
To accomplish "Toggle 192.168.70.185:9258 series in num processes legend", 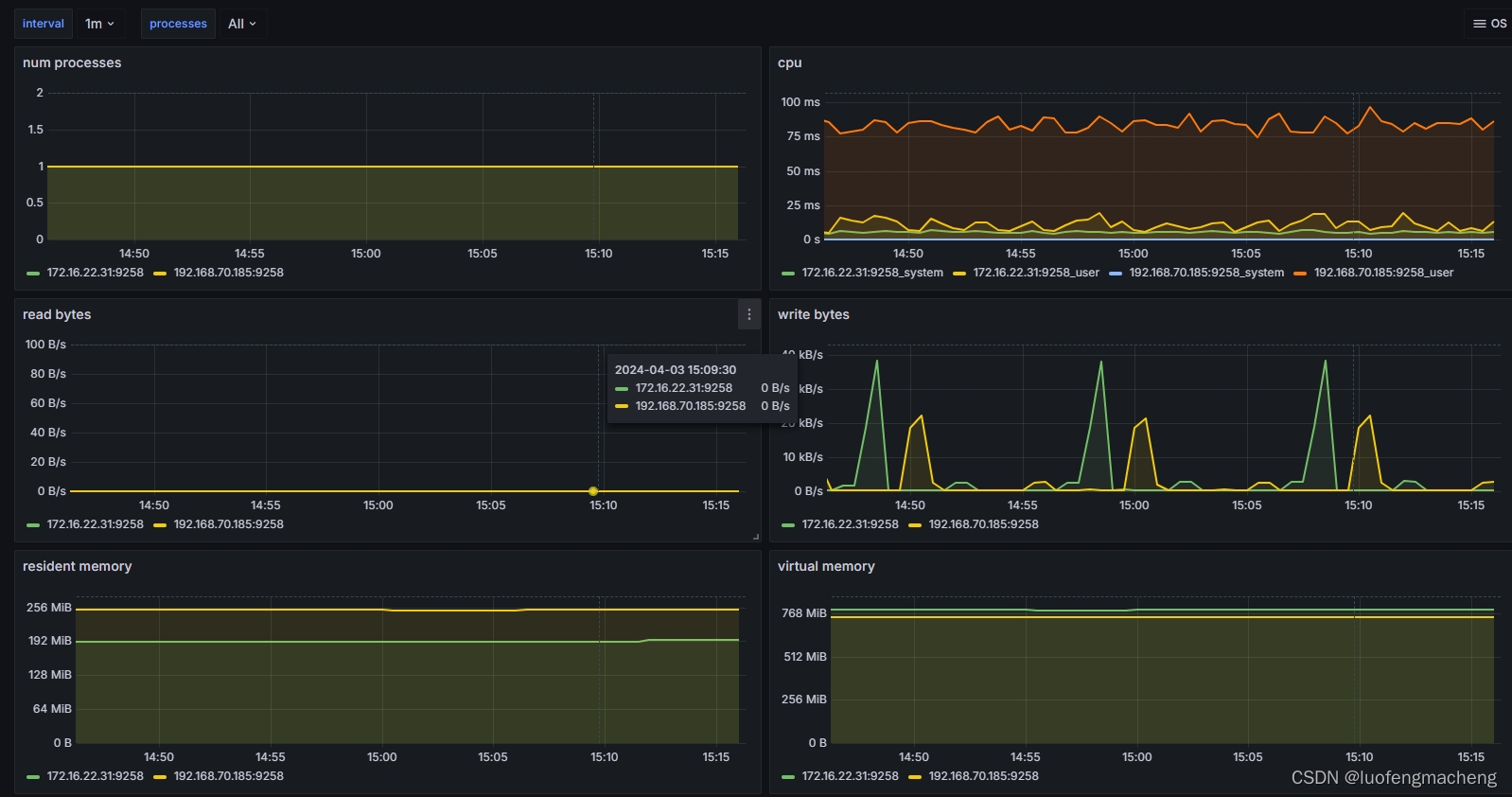I will click(x=229, y=273).
